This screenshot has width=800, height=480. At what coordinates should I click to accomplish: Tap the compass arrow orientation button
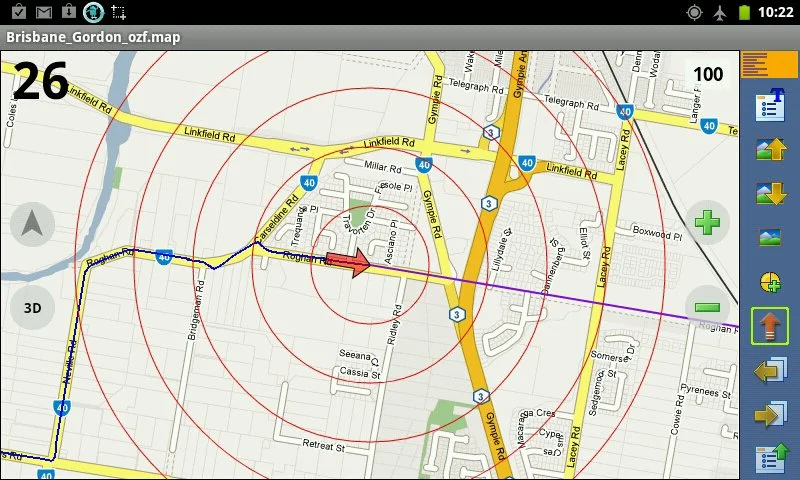32,224
